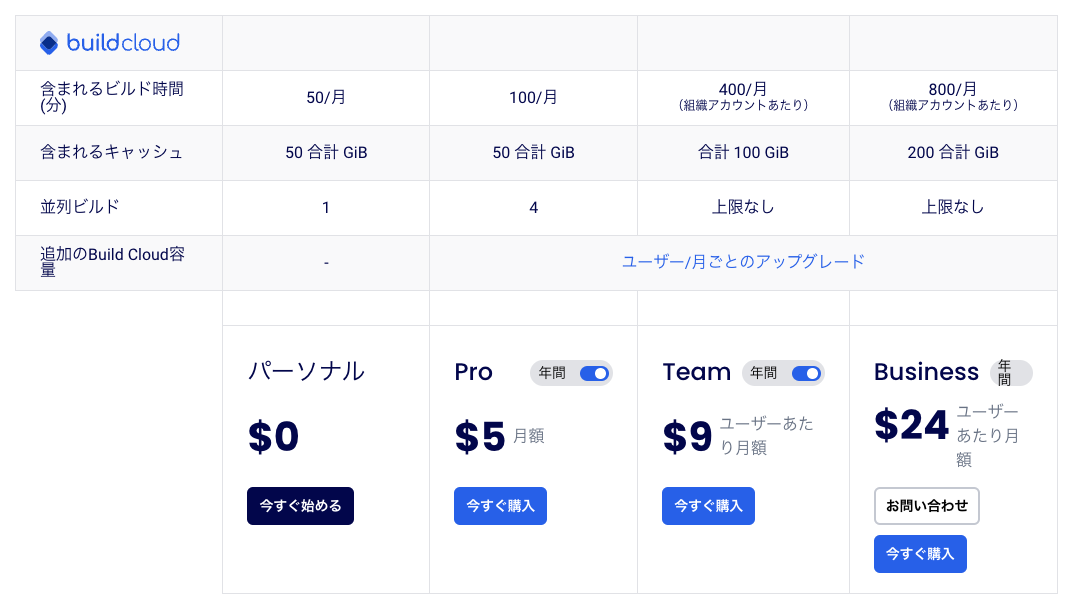Click the Business plan title
1076x608 pixels.
(926, 372)
